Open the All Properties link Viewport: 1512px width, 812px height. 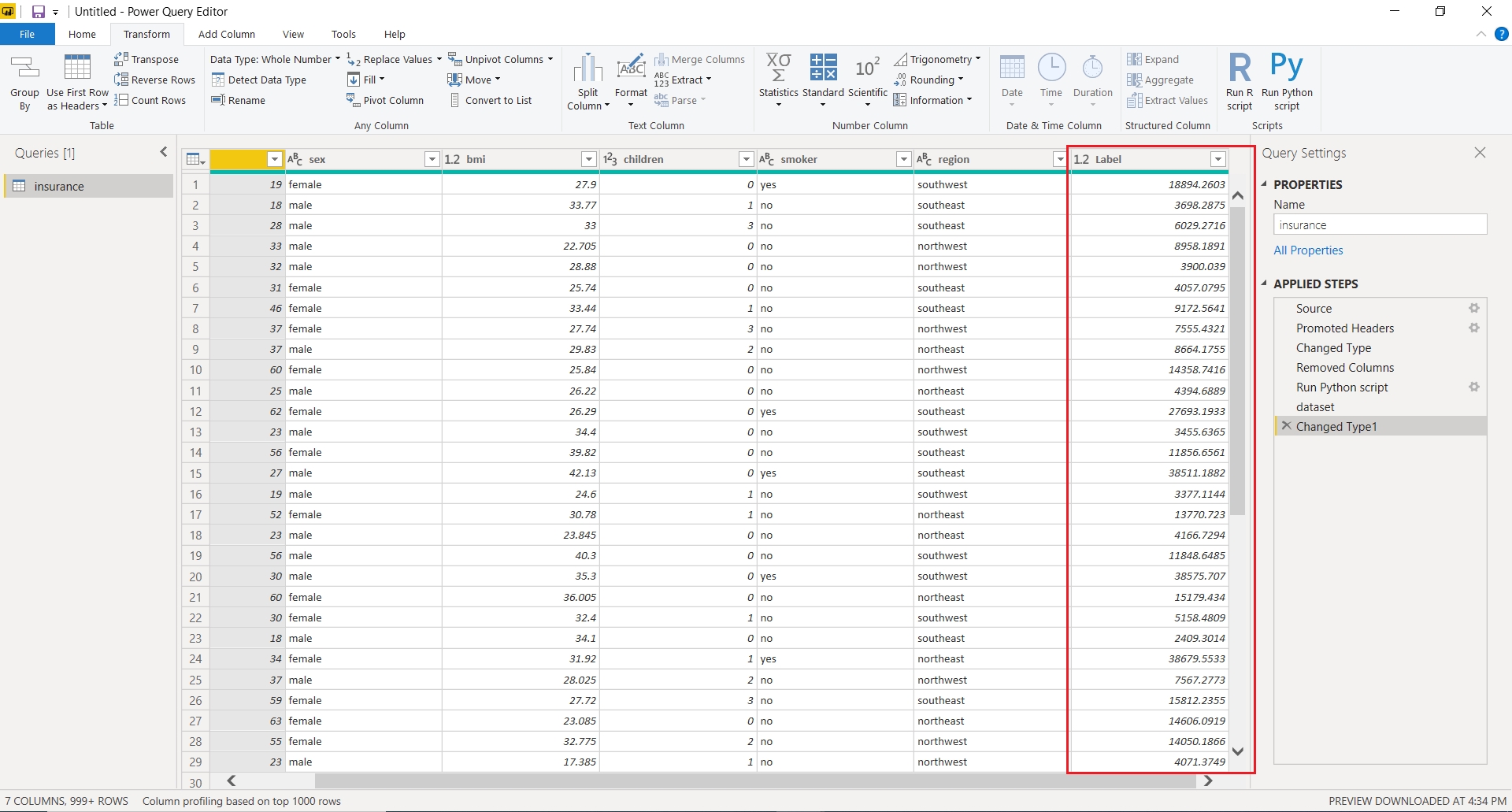[x=1308, y=250]
